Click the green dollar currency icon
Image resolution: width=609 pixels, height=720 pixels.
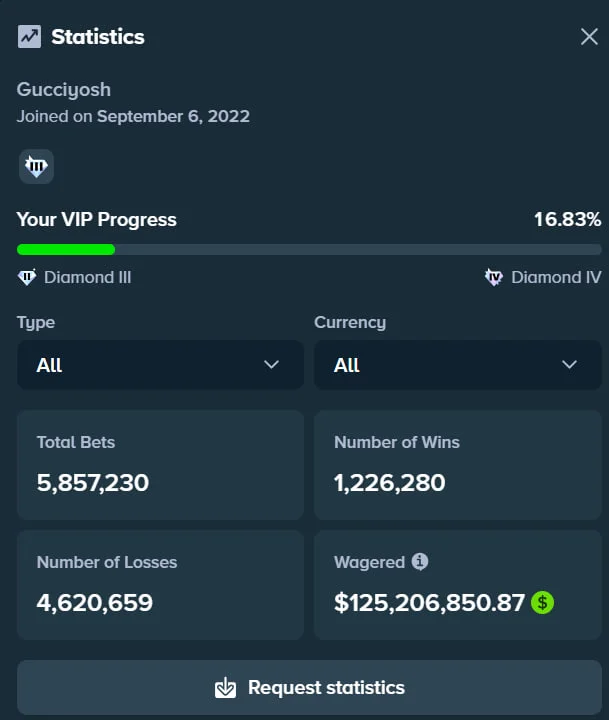pyautogui.click(x=543, y=603)
